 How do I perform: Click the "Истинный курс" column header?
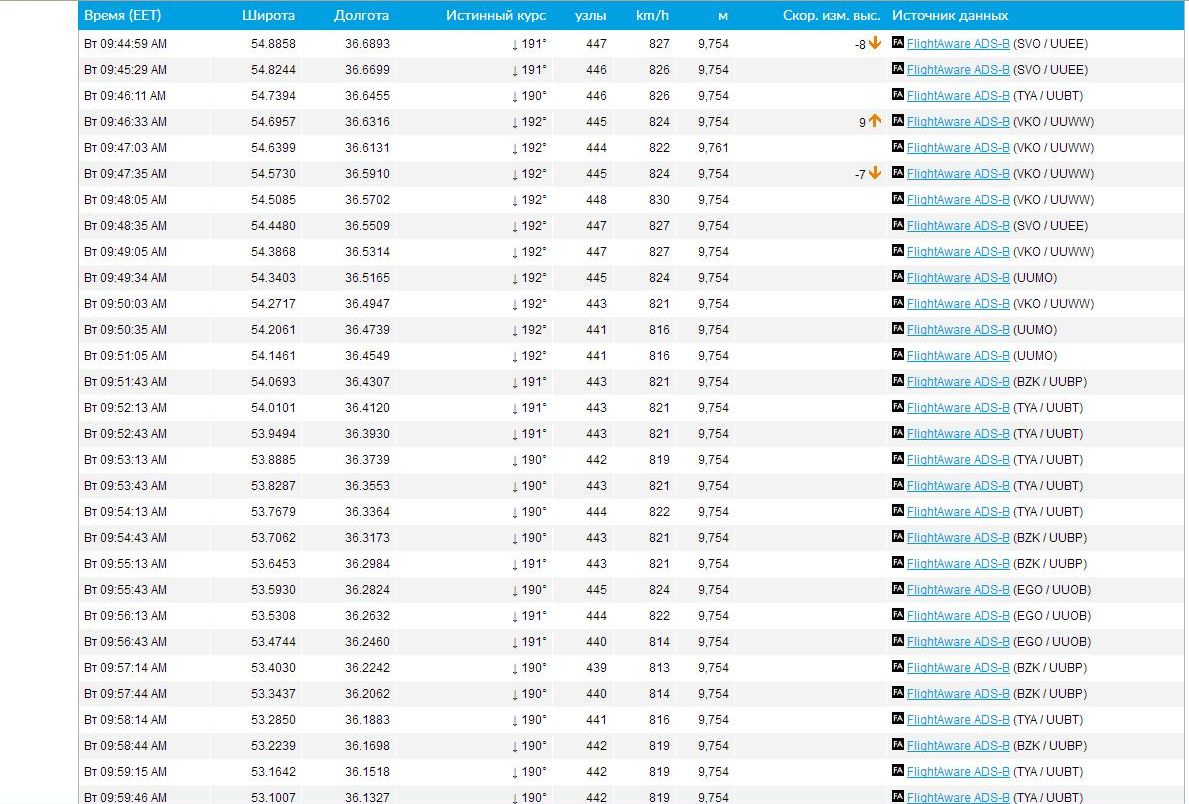496,16
